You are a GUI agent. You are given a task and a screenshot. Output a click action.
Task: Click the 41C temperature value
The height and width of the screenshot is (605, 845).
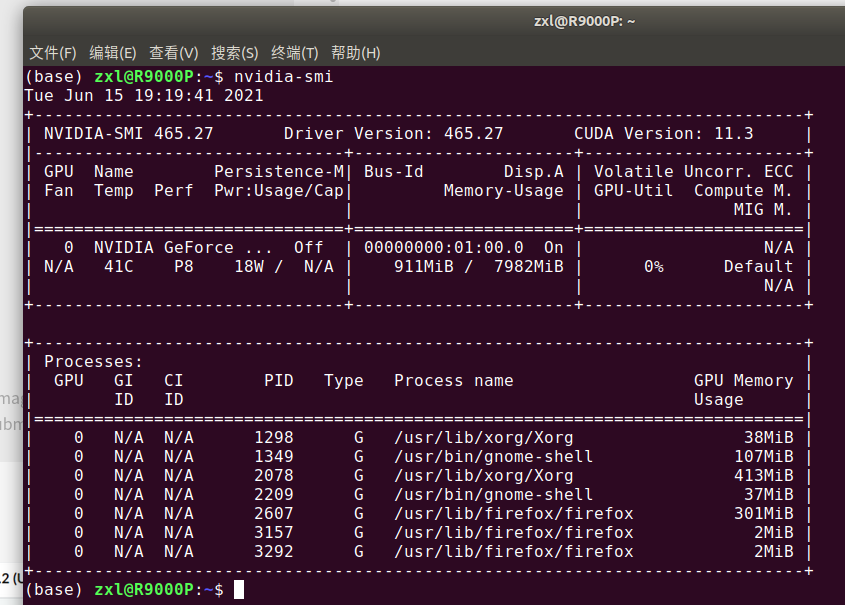[x=119, y=266]
